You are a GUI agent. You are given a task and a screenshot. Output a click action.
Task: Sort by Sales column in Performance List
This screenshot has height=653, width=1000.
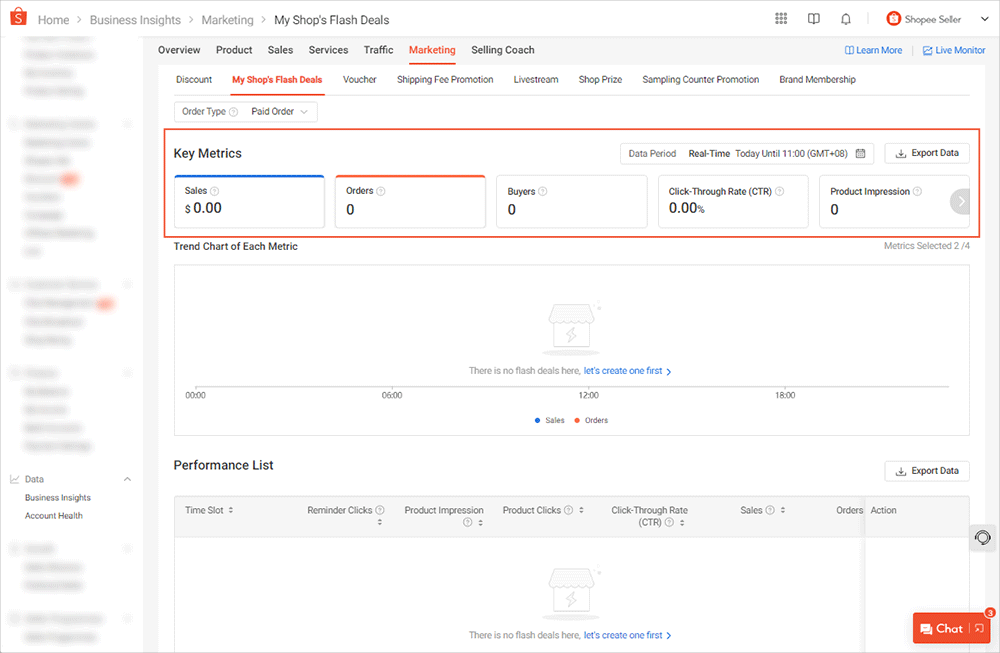point(783,510)
